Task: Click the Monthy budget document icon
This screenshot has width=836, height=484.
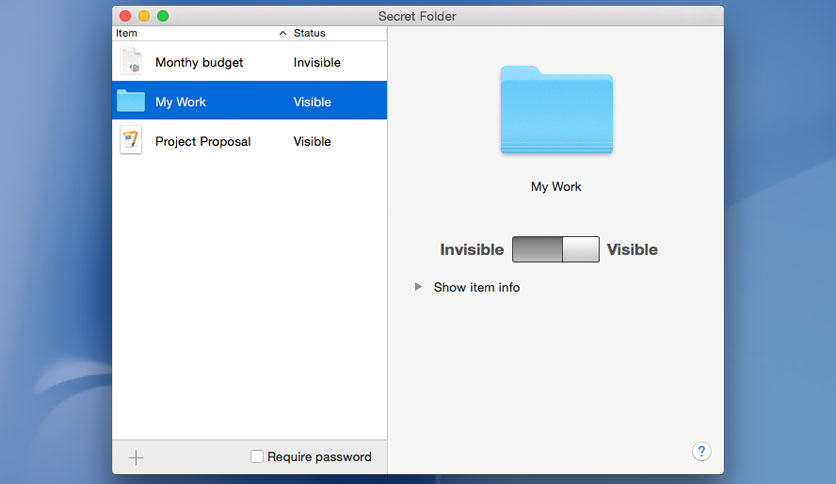Action: [x=131, y=60]
